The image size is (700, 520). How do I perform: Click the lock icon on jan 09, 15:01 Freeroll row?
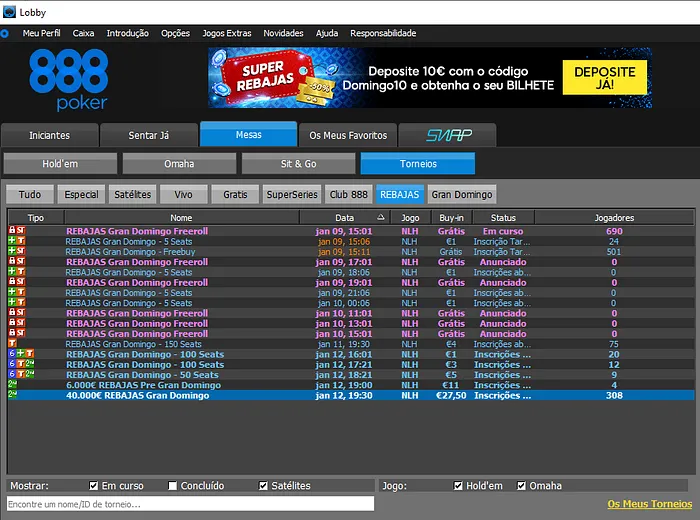(12, 230)
